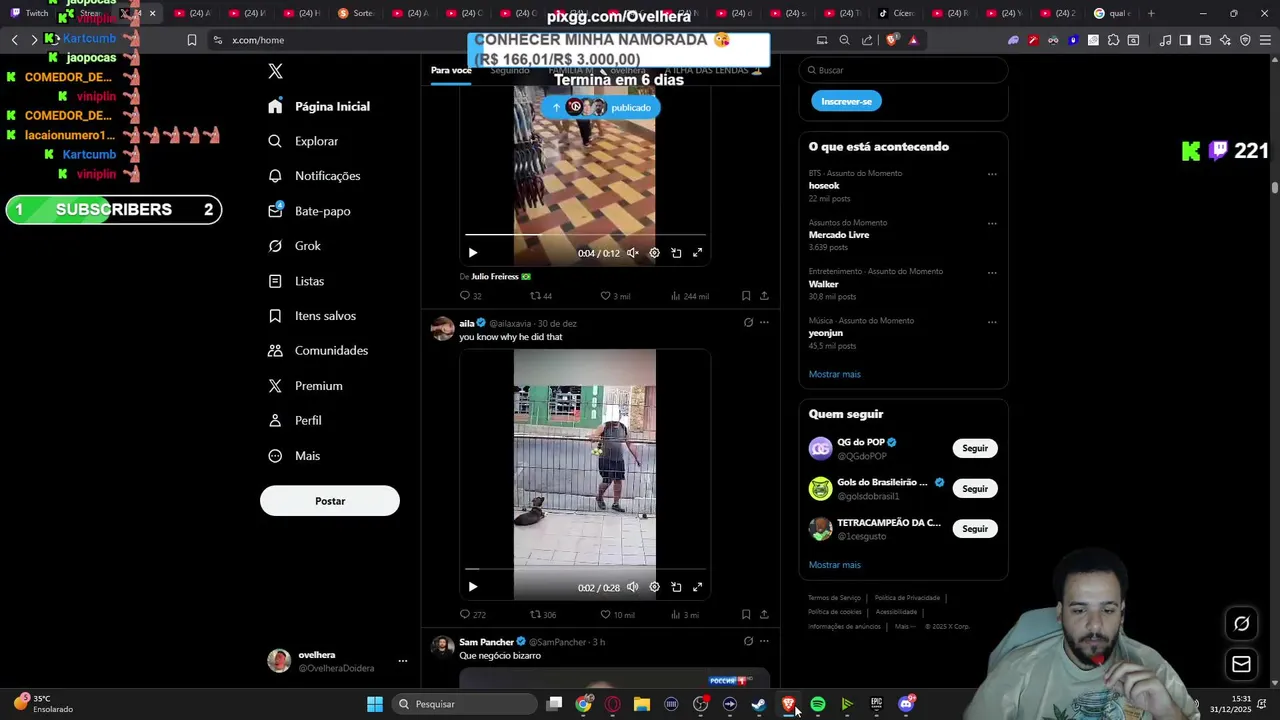The height and width of the screenshot is (720, 1280).
Task: Open the Listas icon
Action: click(x=275, y=281)
